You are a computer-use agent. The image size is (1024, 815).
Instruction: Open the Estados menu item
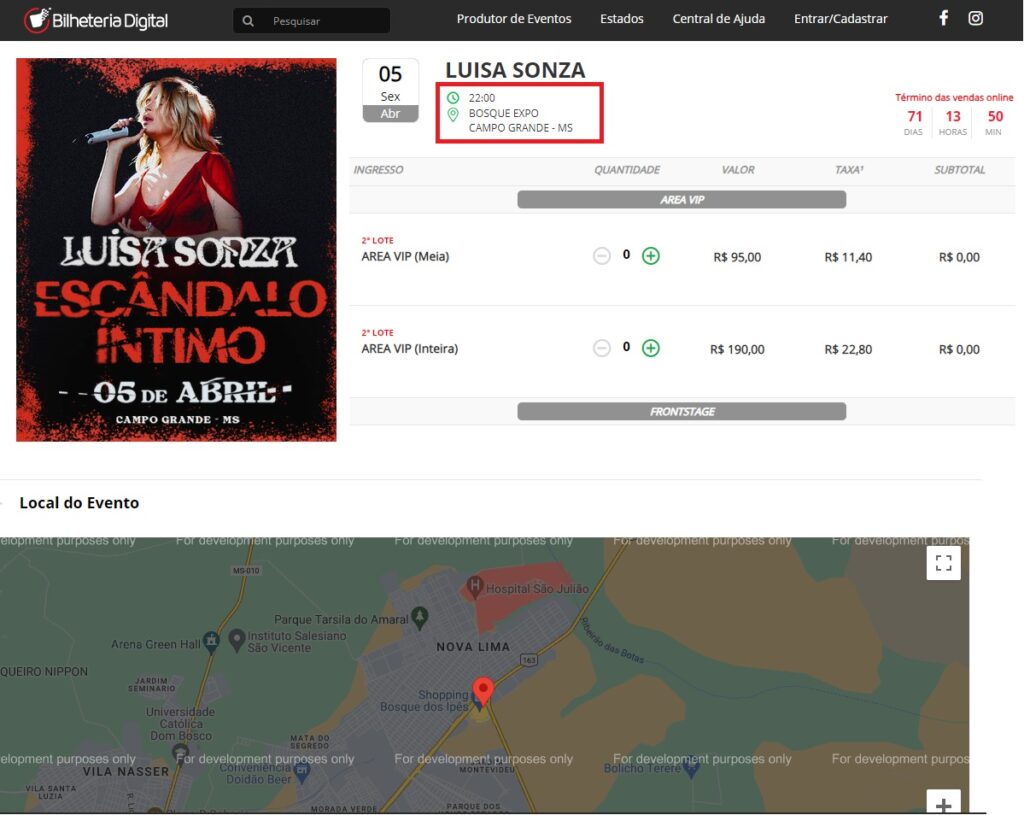coord(622,19)
